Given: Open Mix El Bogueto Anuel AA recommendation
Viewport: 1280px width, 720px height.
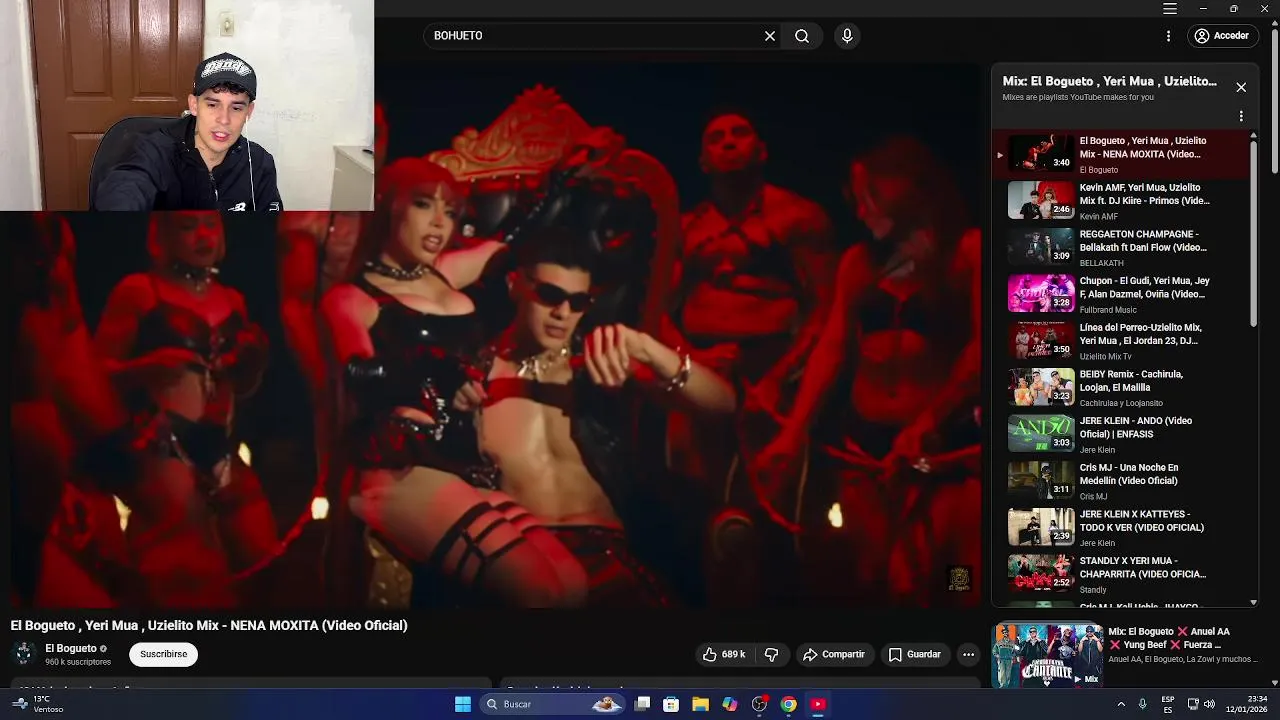Looking at the screenshot, I should [x=1125, y=655].
